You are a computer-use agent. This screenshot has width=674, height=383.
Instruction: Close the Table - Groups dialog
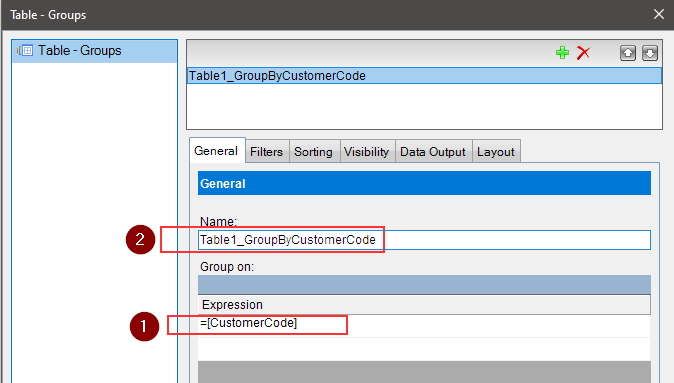659,14
